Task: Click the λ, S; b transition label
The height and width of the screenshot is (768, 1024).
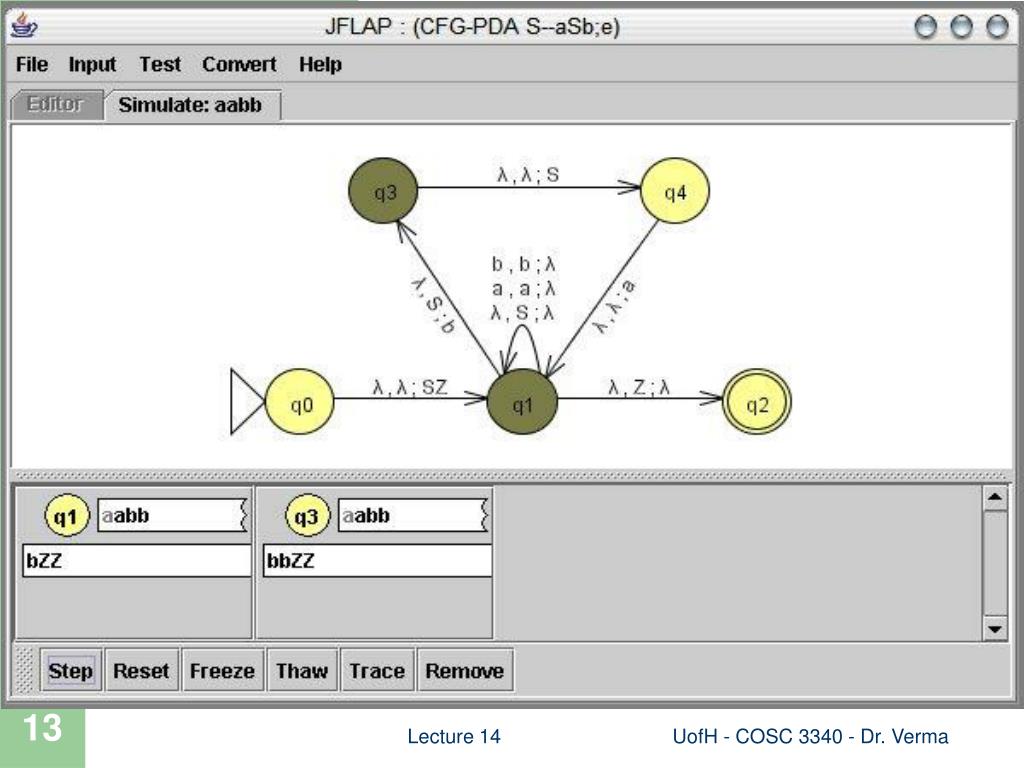Action: (433, 306)
